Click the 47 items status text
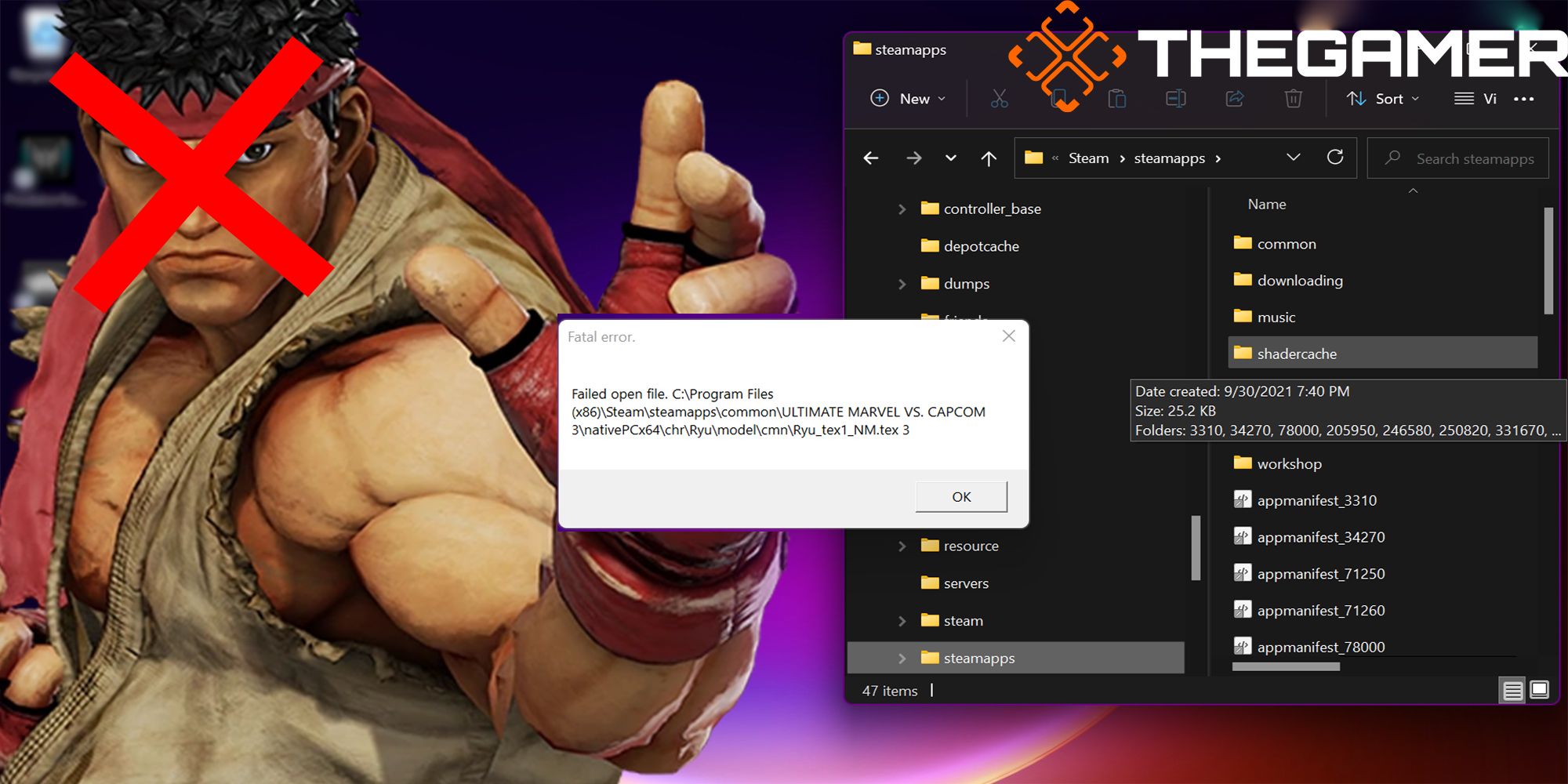Screen dimensions: 1568x784 (890, 691)
